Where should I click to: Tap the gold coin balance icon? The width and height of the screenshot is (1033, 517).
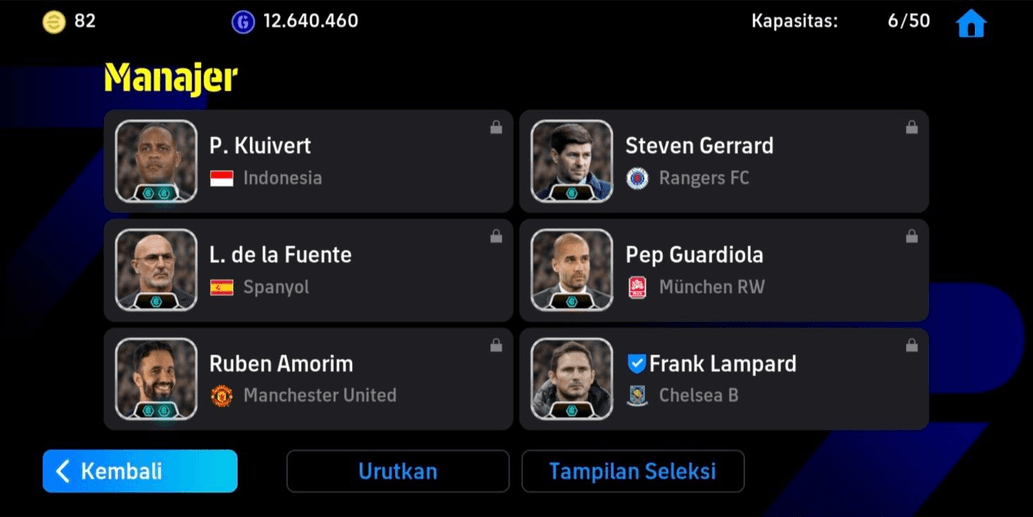click(x=53, y=21)
